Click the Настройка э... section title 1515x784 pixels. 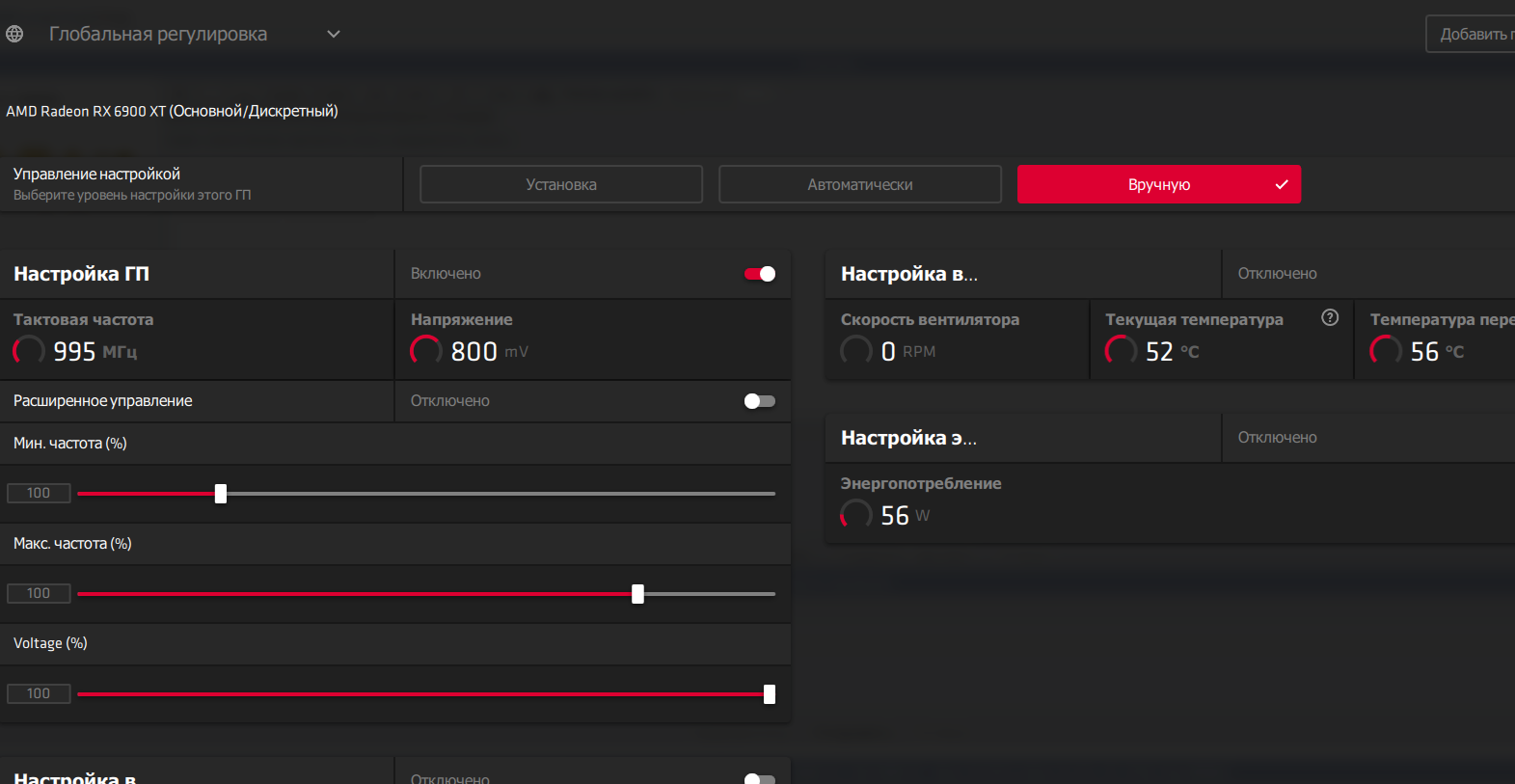coord(908,438)
